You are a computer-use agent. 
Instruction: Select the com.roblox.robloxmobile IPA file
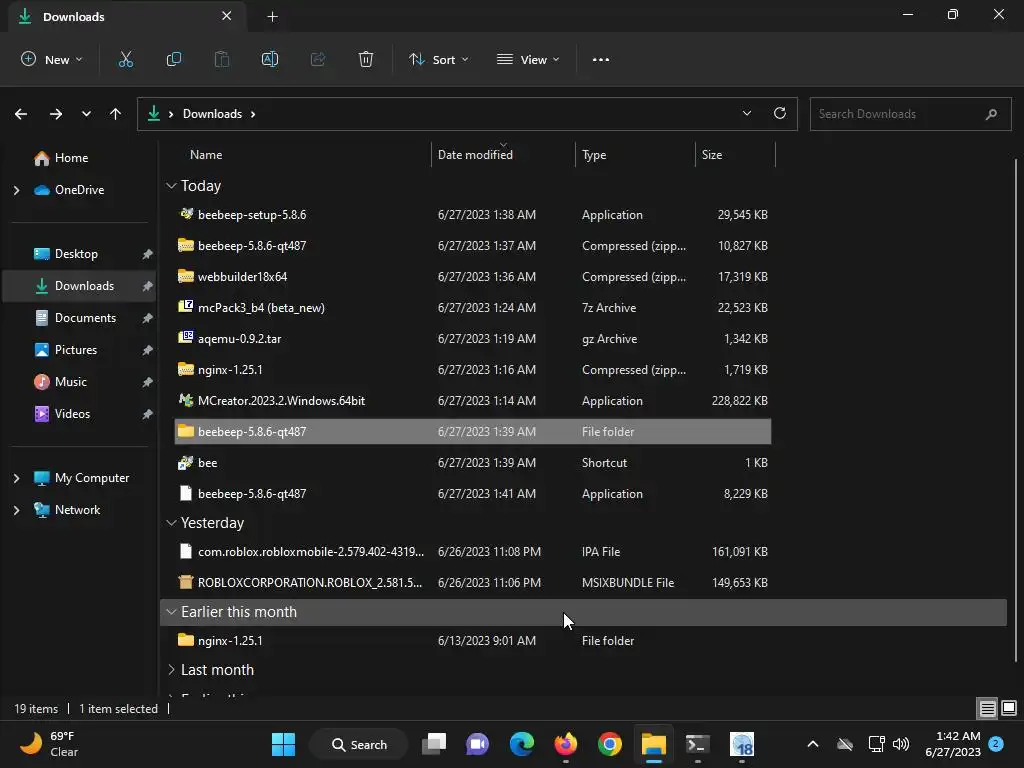pos(473,552)
